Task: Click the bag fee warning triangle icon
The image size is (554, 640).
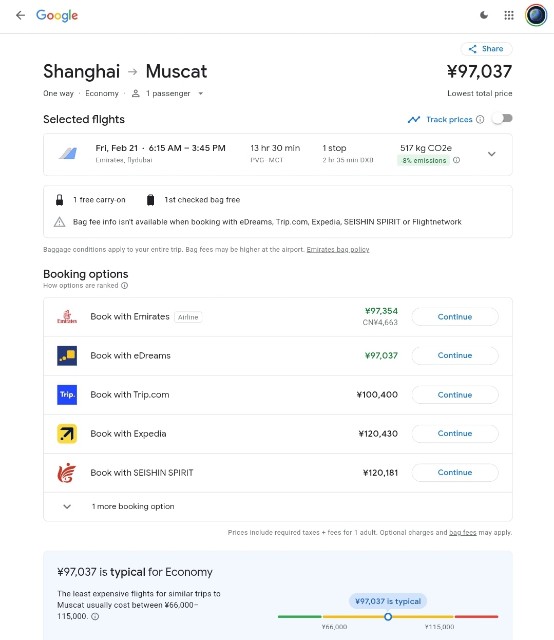Action: click(60, 222)
